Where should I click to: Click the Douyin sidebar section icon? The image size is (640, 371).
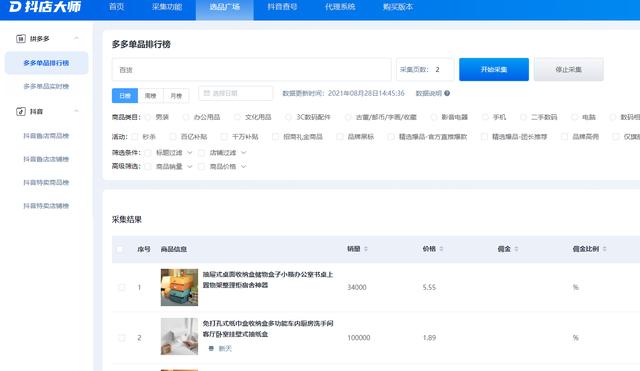coord(21,111)
